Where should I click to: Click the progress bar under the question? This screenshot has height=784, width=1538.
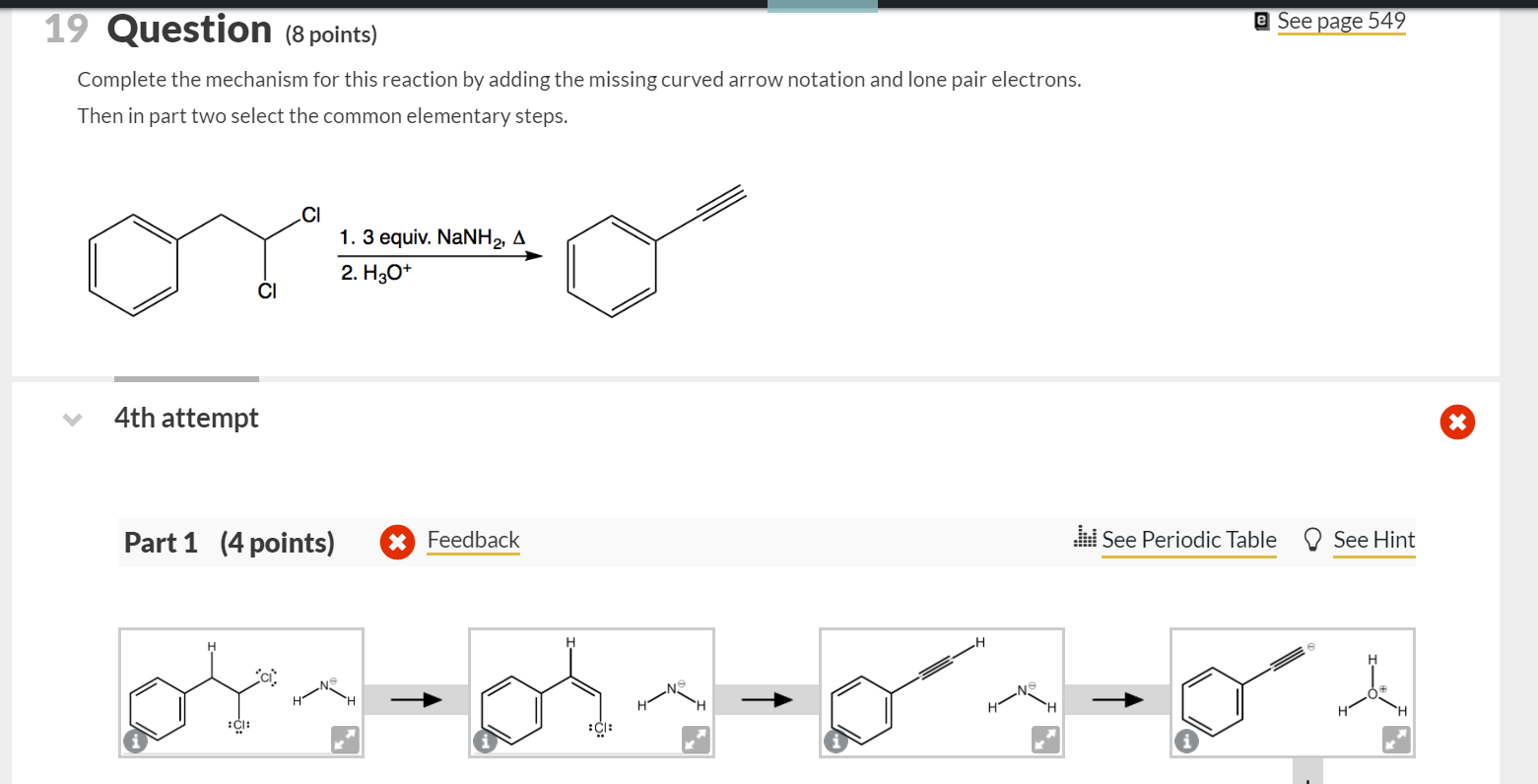pyautogui.click(x=186, y=379)
